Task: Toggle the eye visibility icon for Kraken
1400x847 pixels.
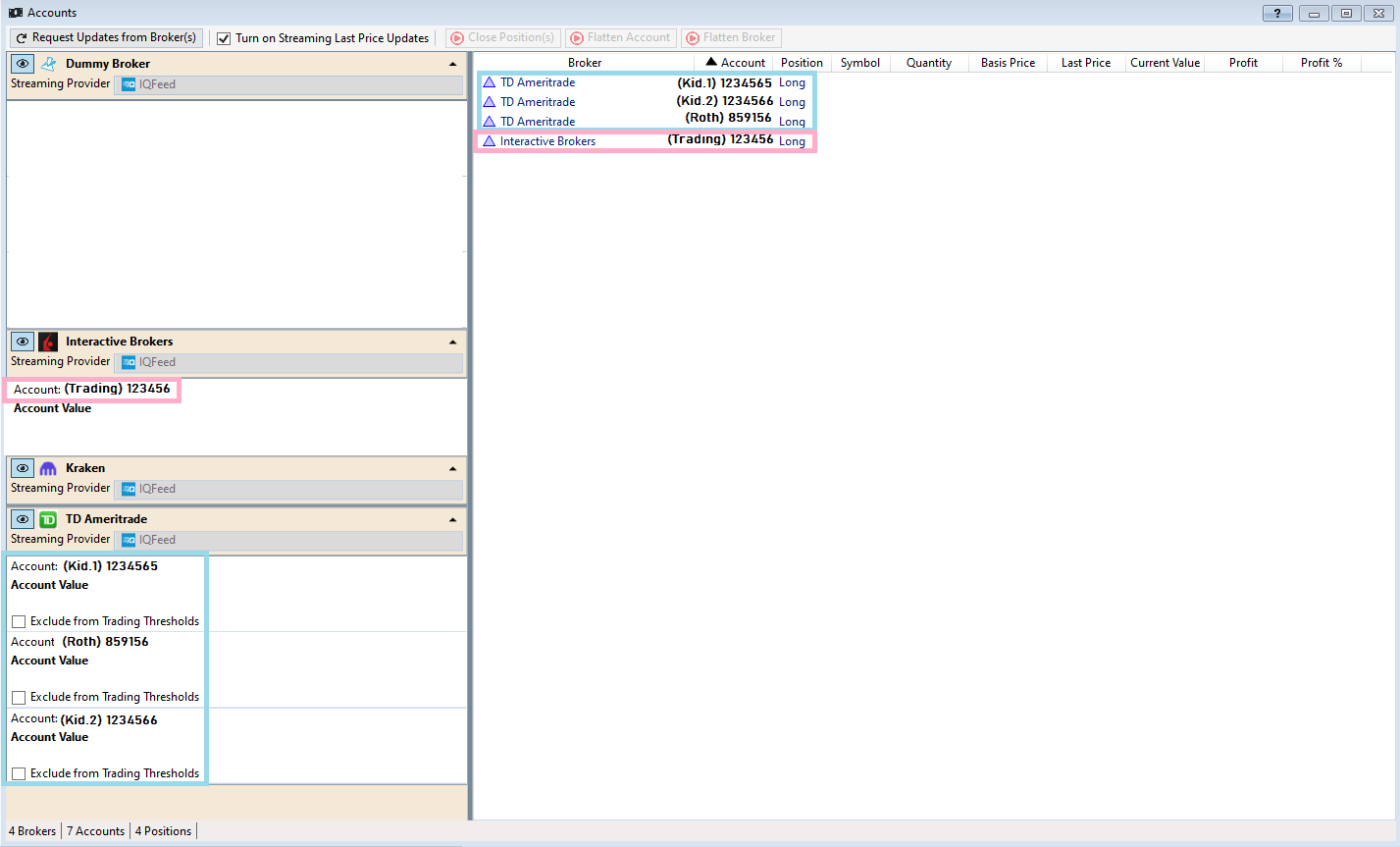Action: [x=22, y=468]
